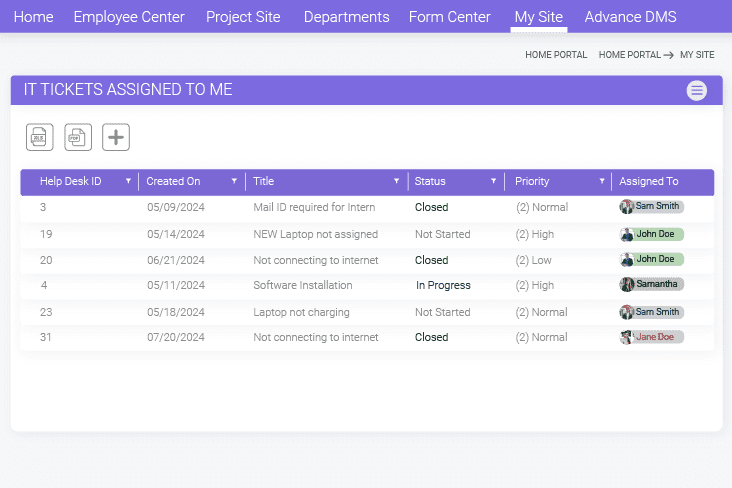
Task: Open the IT tickets panel hamburger menu
Action: coord(697,91)
